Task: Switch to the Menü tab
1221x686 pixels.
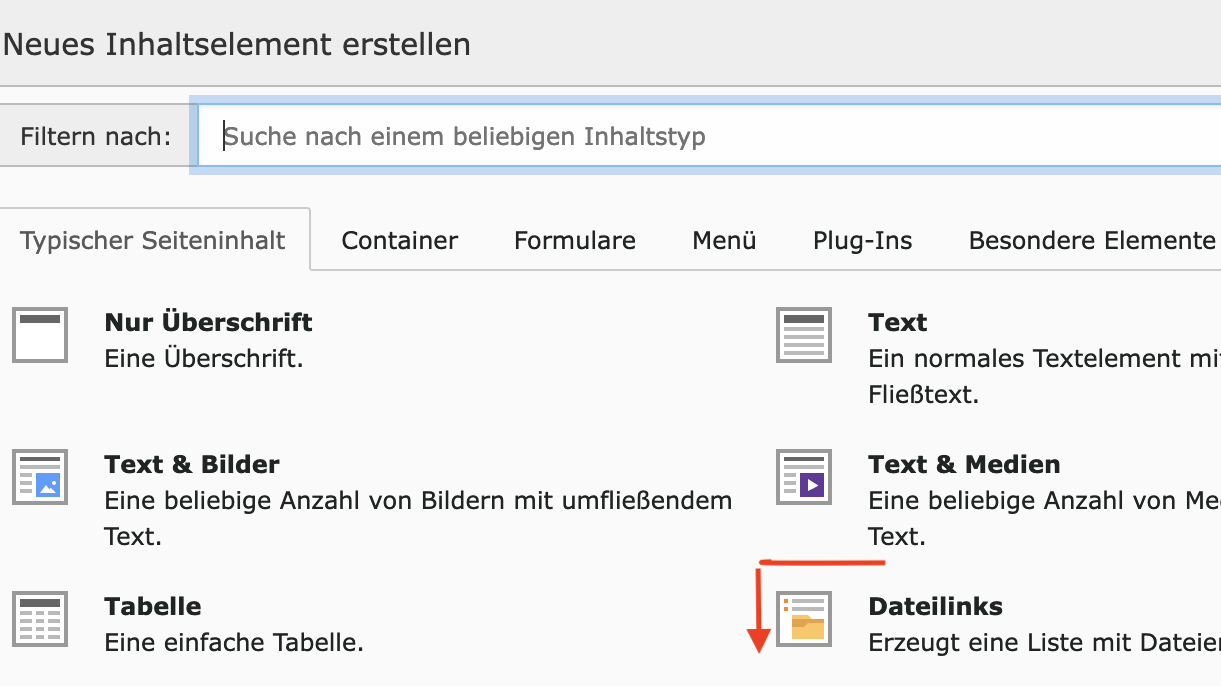Action: click(724, 240)
